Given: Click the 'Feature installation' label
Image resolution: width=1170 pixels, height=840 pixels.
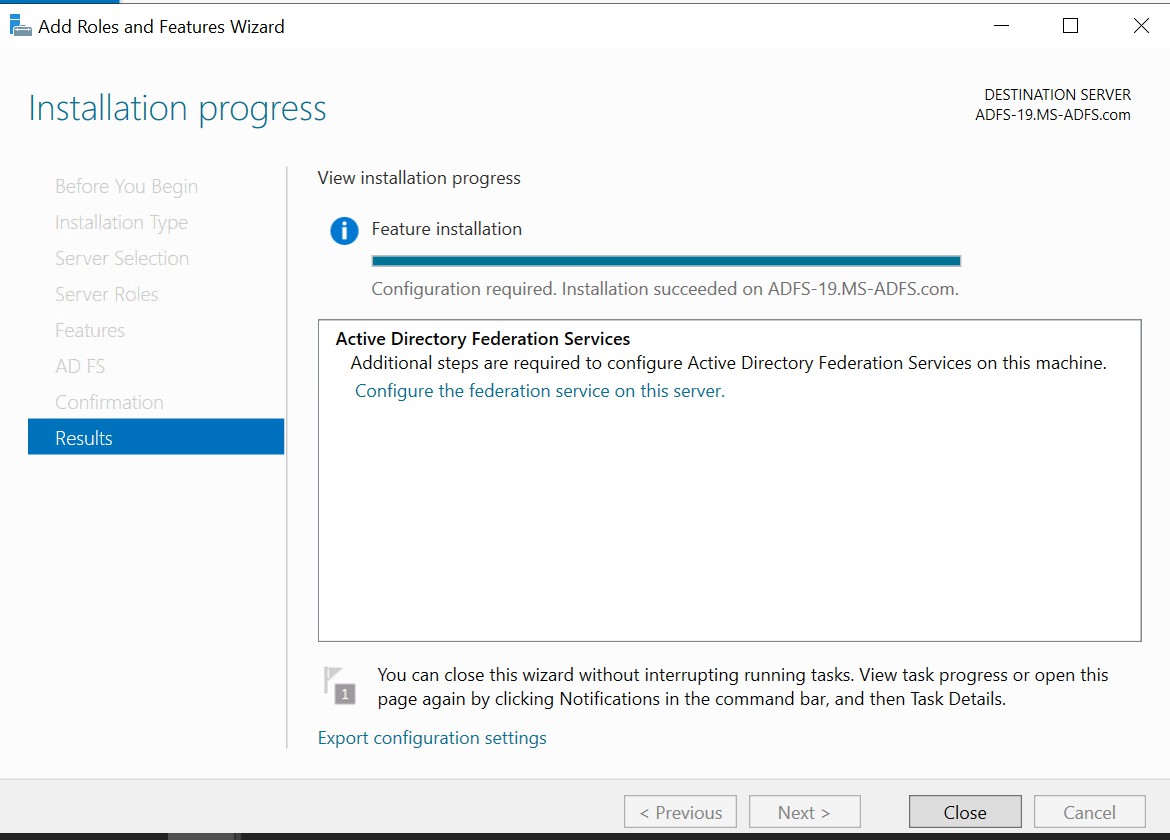Looking at the screenshot, I should [x=446, y=229].
